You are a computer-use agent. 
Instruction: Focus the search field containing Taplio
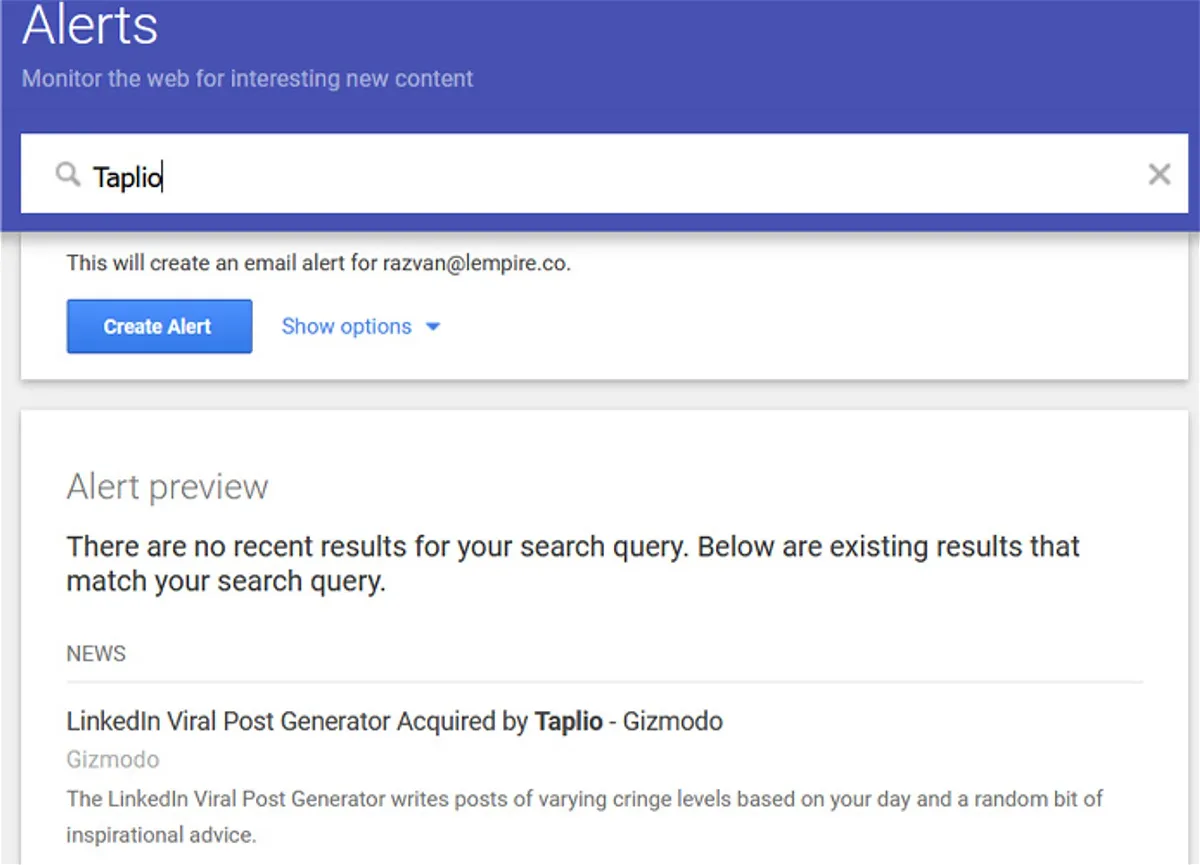tap(605, 174)
